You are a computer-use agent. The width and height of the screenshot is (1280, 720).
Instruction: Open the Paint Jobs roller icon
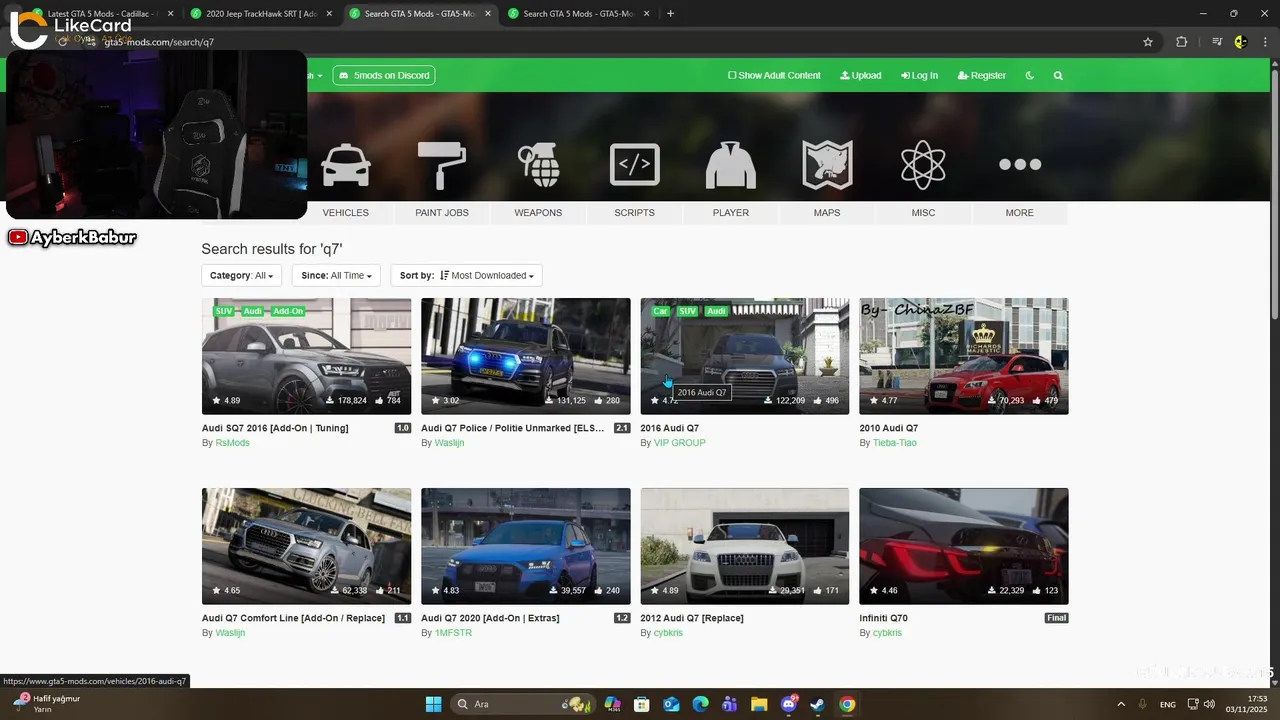point(441,165)
